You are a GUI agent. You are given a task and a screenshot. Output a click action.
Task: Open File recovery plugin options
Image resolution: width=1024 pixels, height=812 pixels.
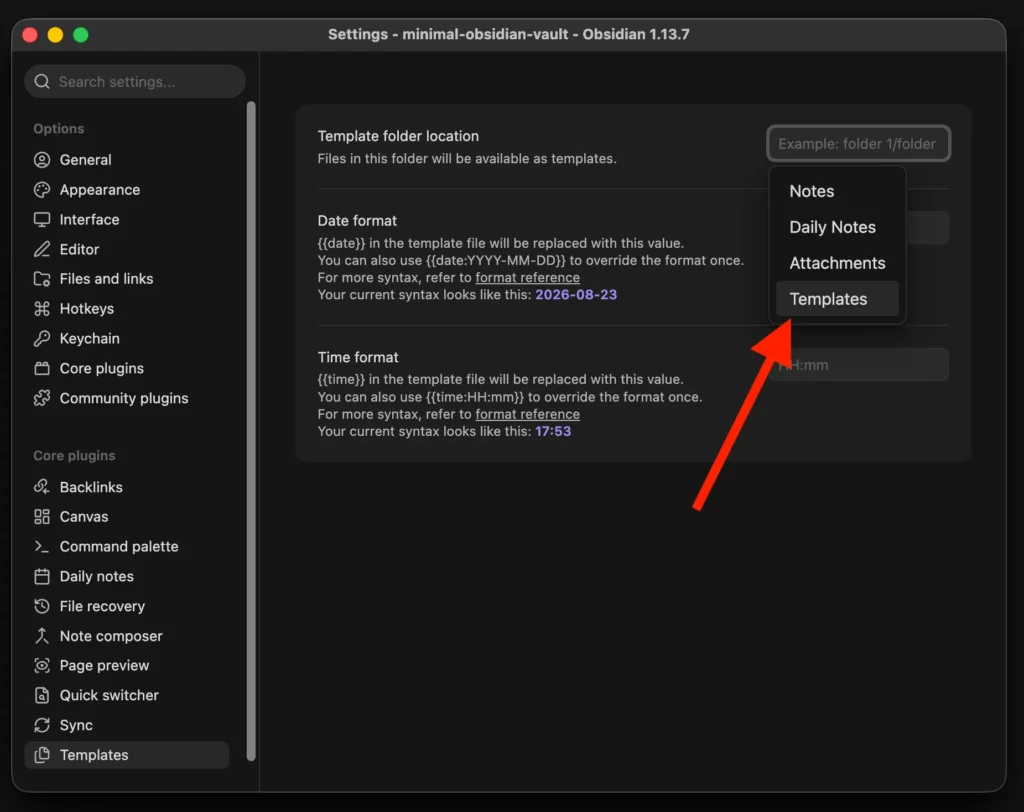pos(127,606)
